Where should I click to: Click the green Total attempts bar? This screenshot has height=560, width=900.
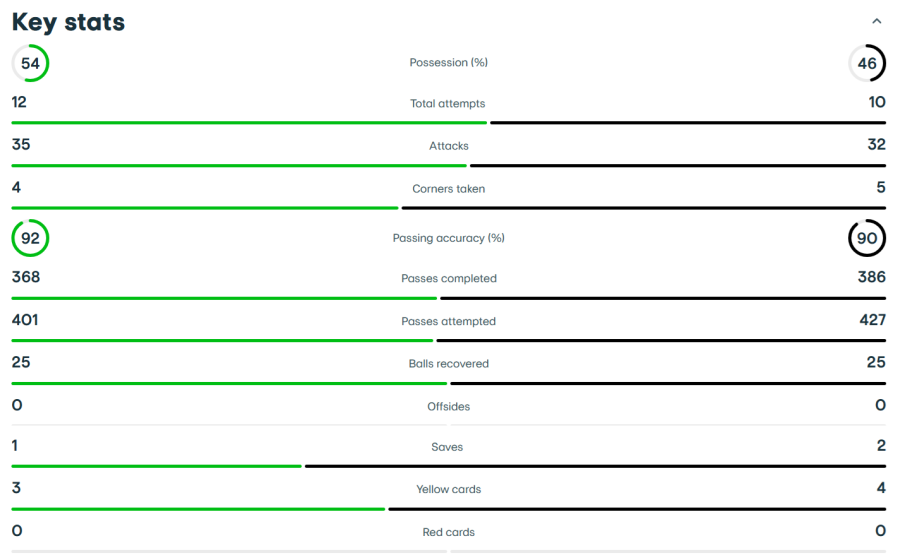(x=249, y=123)
